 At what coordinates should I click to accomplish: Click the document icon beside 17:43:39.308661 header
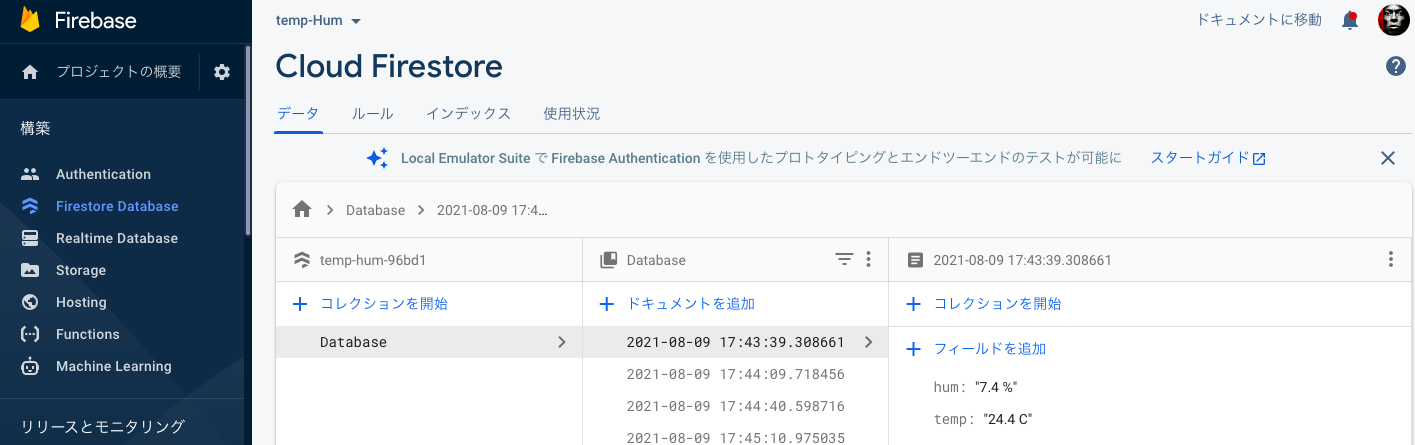[x=915, y=260]
